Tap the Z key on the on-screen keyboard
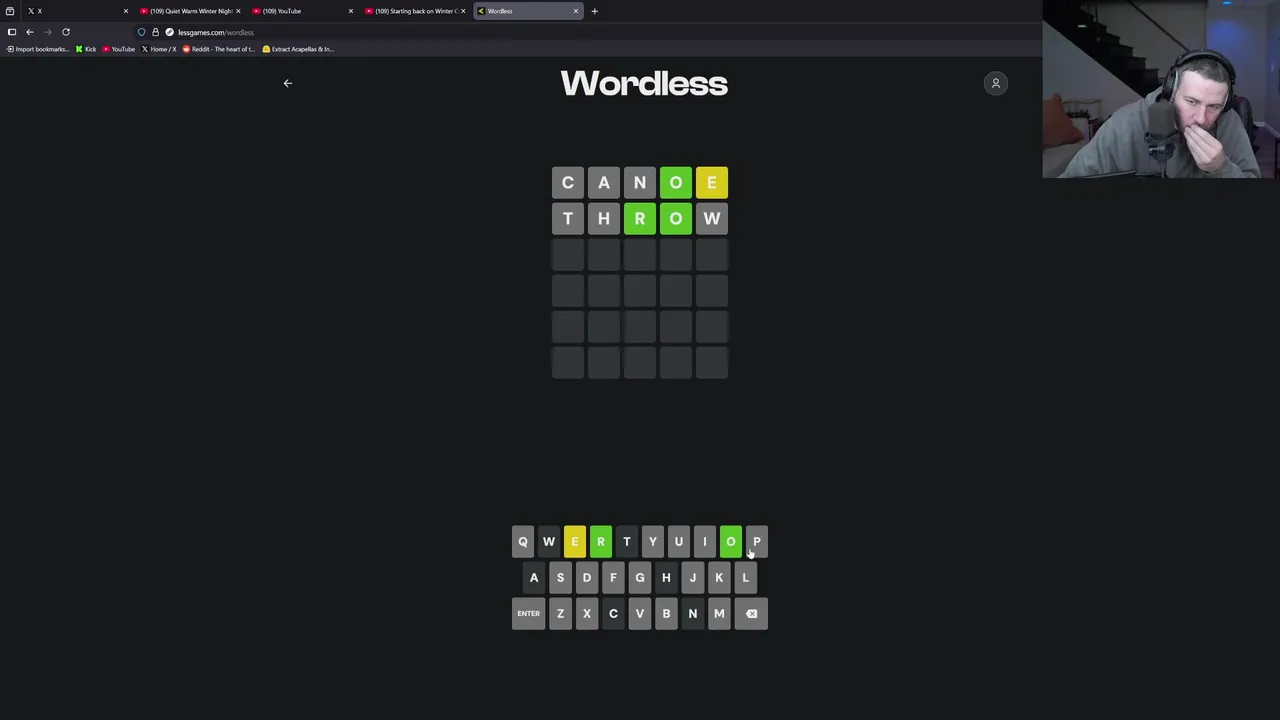Image resolution: width=1280 pixels, height=720 pixels. 560,614
